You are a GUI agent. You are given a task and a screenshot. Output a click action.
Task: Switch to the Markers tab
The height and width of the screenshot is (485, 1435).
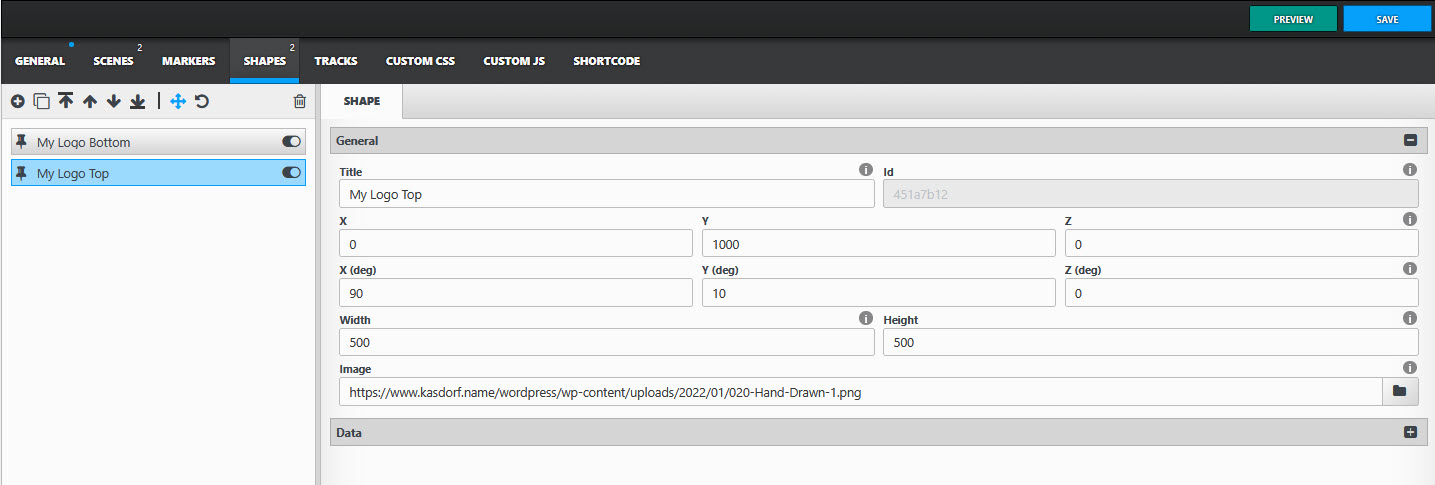pyautogui.click(x=188, y=61)
